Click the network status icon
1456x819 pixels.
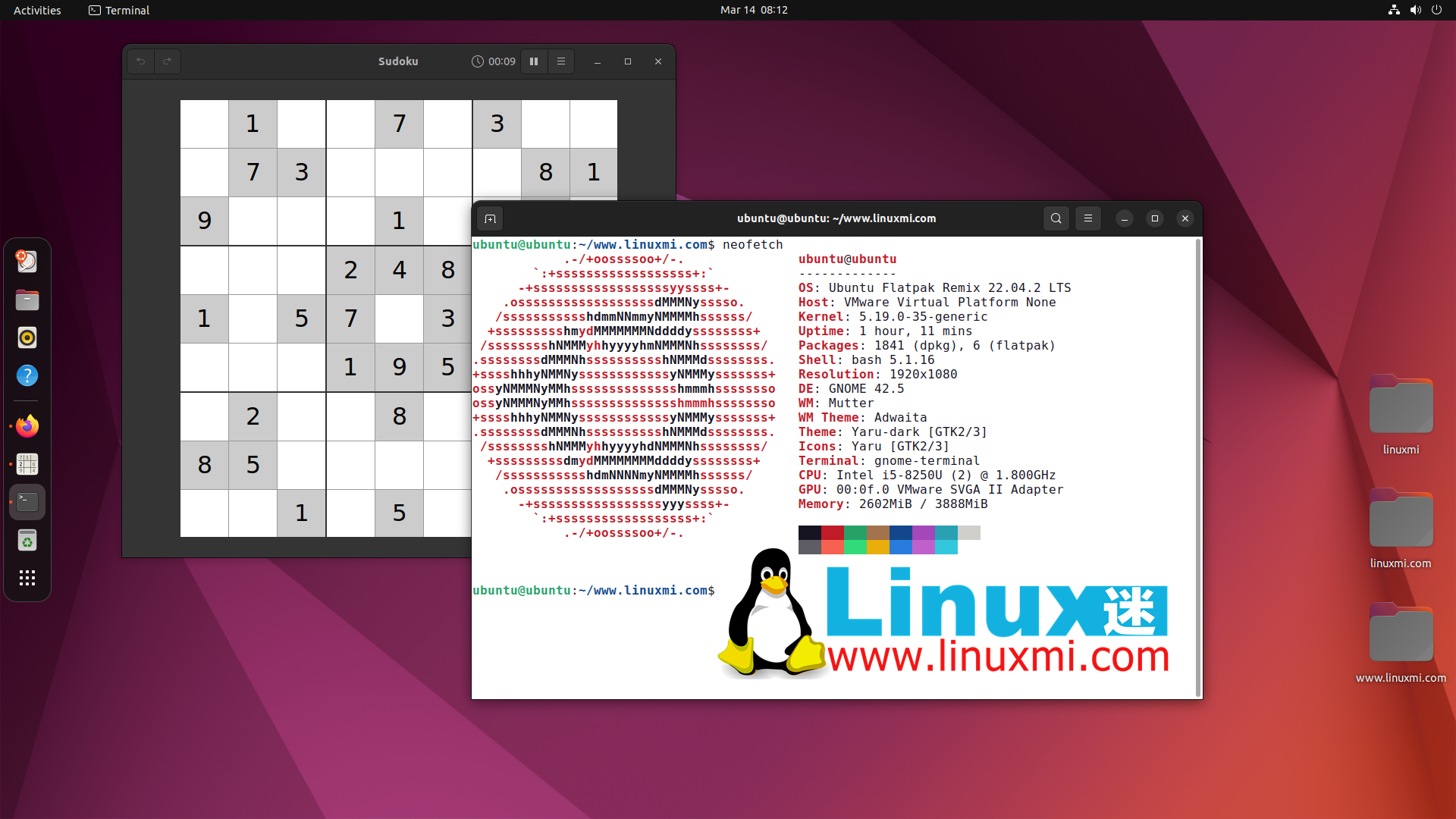pos(1394,10)
